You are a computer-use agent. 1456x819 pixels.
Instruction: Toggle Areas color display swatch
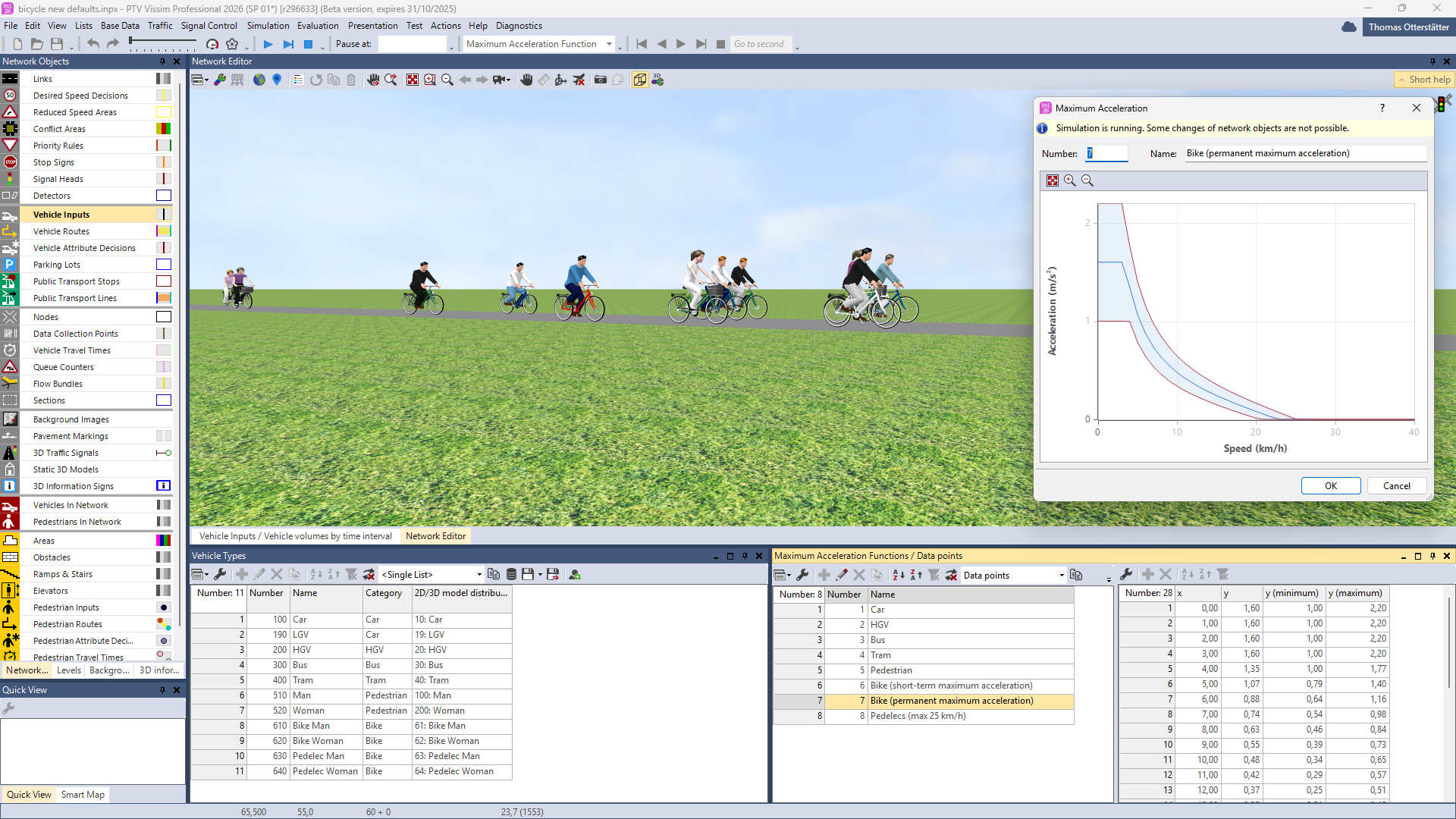pyautogui.click(x=163, y=541)
